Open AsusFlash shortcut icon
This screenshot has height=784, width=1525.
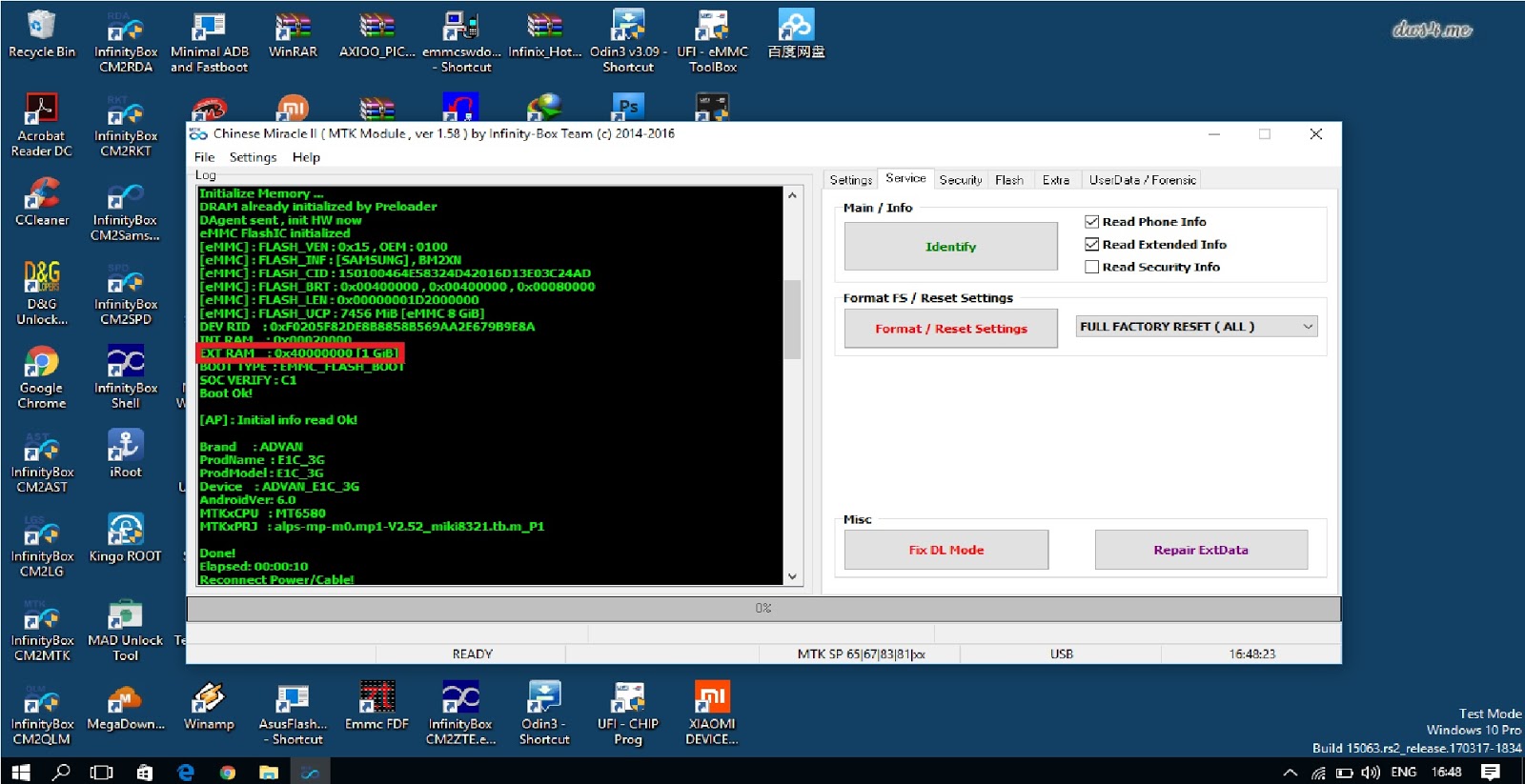(x=293, y=714)
